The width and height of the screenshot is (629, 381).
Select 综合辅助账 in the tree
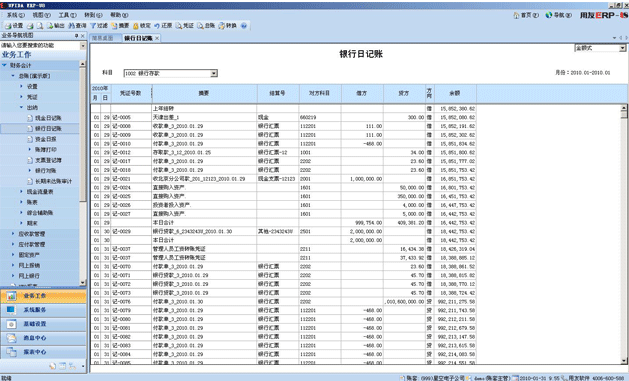click(x=40, y=213)
